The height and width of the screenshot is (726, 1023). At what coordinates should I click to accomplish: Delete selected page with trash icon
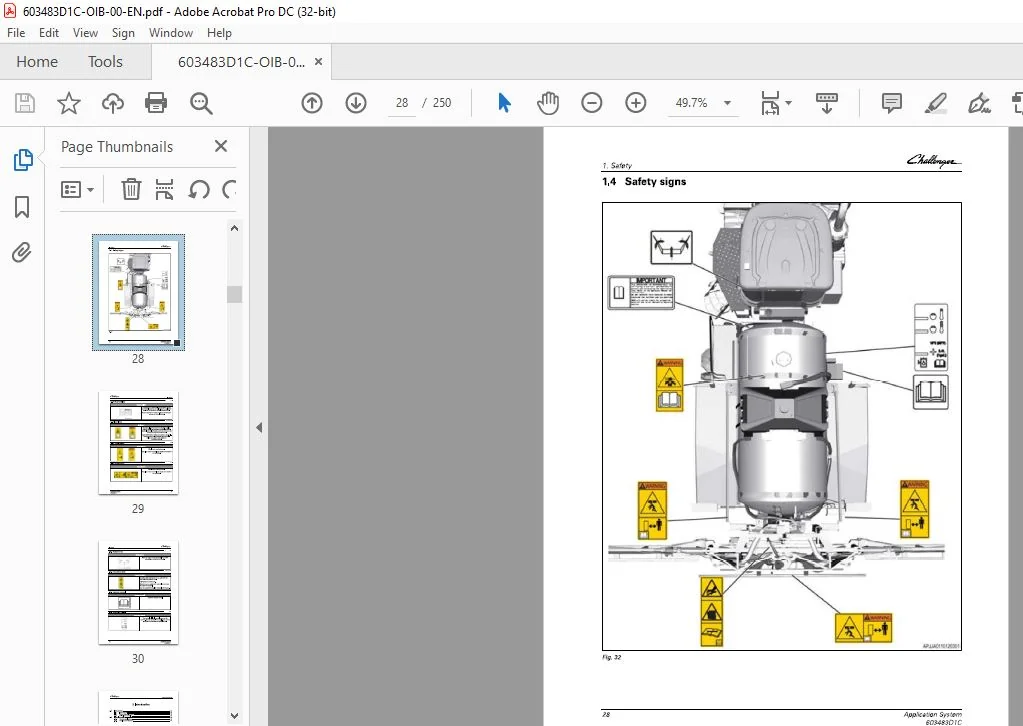click(131, 190)
